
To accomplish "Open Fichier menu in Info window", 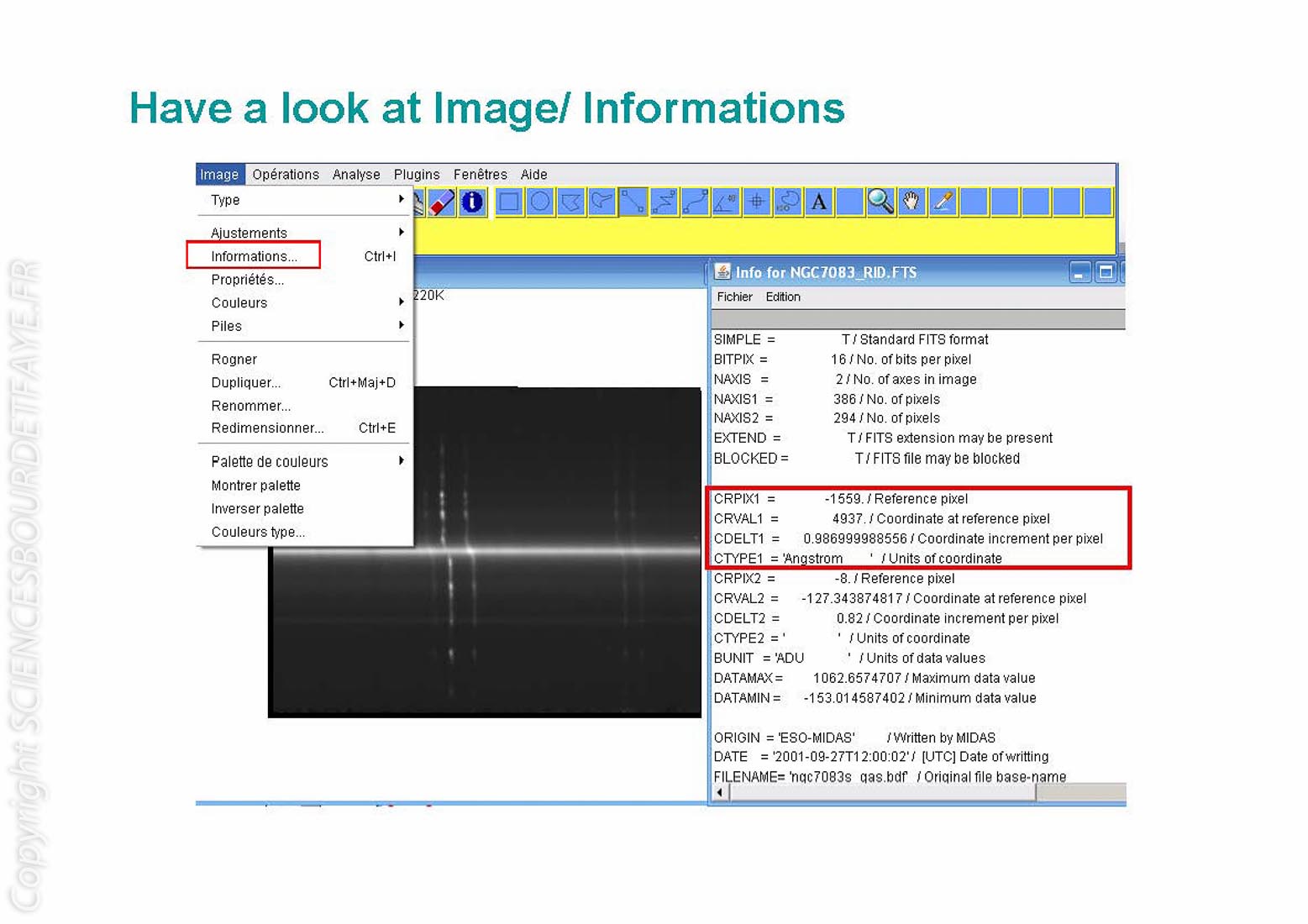I will [735, 297].
